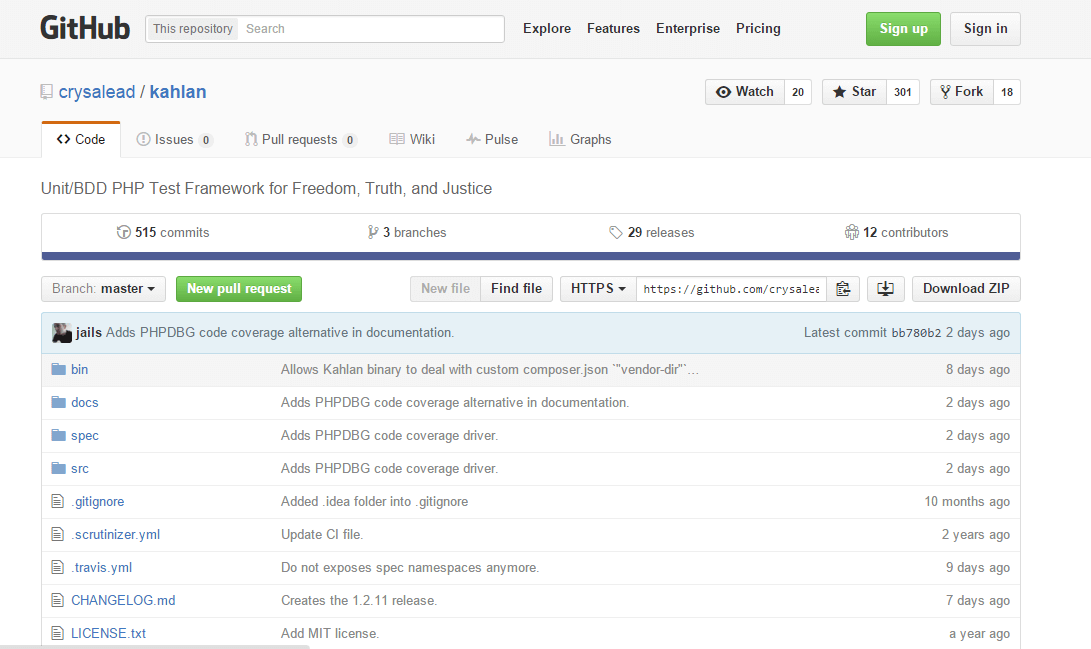Open watchers count 20
Viewport: 1091px width, 649px height.
pyautogui.click(x=798, y=92)
